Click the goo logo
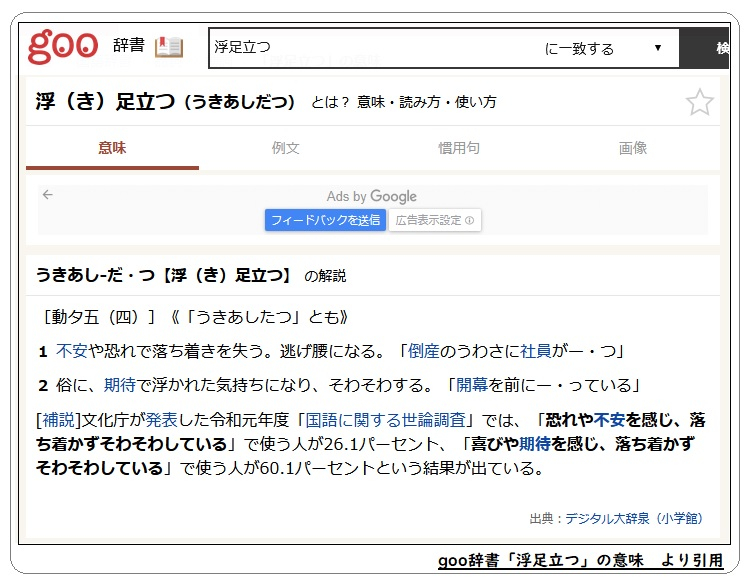This screenshot has width=745, height=583. tap(63, 47)
